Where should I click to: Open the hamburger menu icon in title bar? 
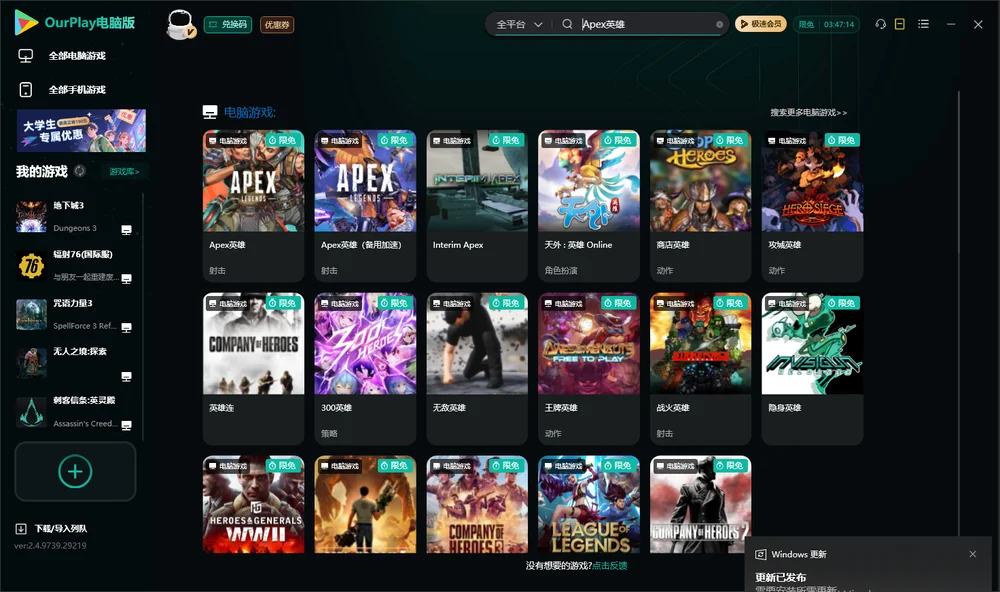click(923, 24)
